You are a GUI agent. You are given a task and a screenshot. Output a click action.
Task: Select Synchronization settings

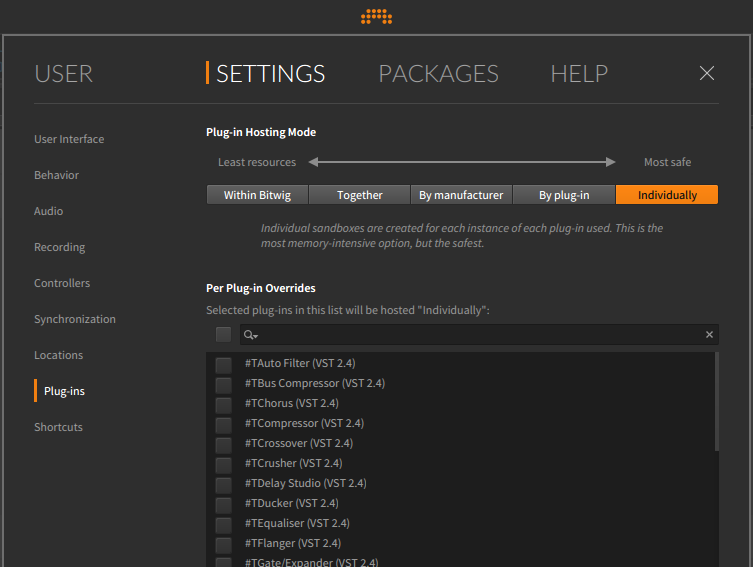[x=75, y=319]
